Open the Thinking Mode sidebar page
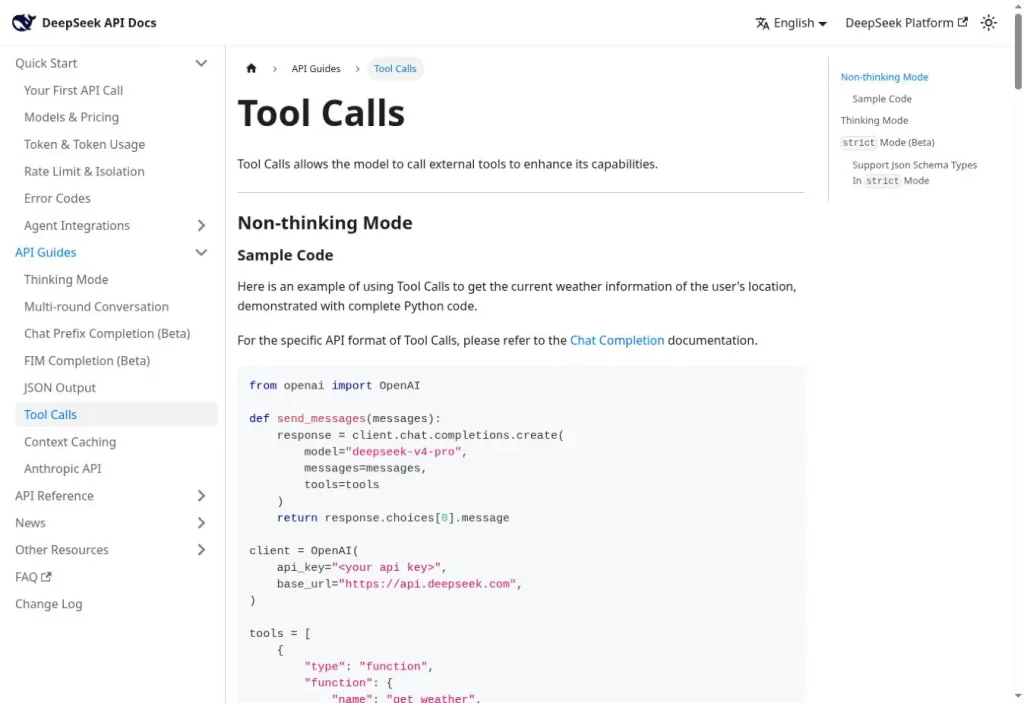 (66, 280)
